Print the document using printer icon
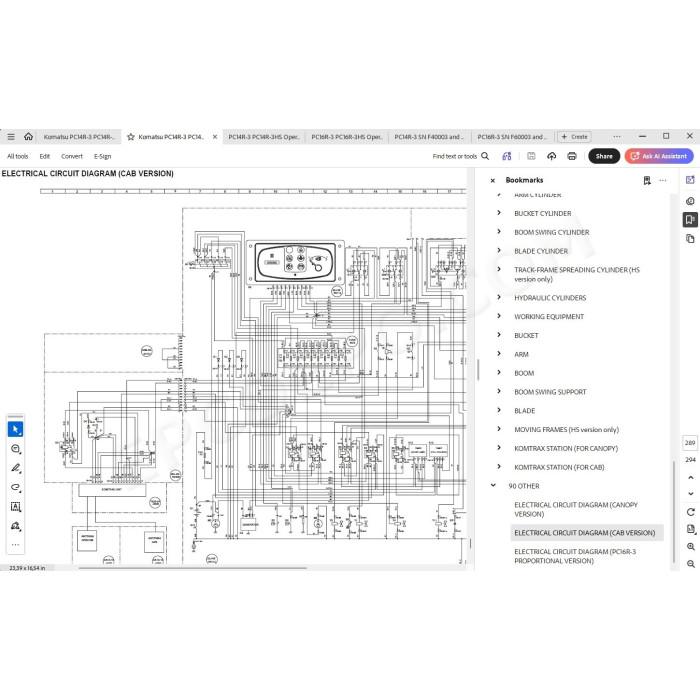 (572, 156)
